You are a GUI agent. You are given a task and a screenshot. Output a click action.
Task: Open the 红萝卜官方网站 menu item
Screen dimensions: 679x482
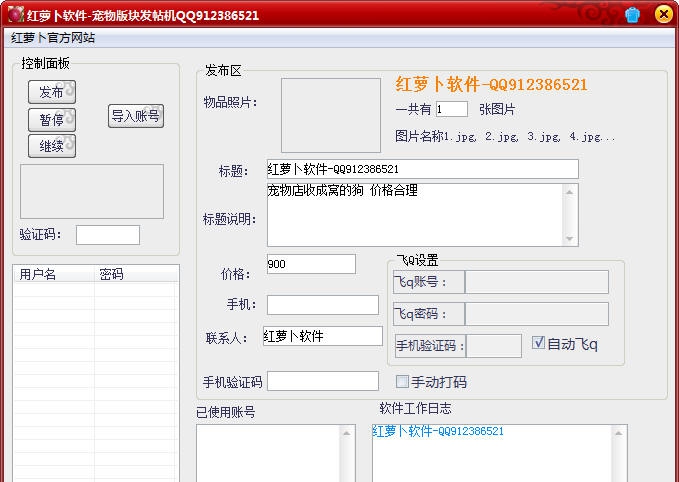click(x=53, y=38)
